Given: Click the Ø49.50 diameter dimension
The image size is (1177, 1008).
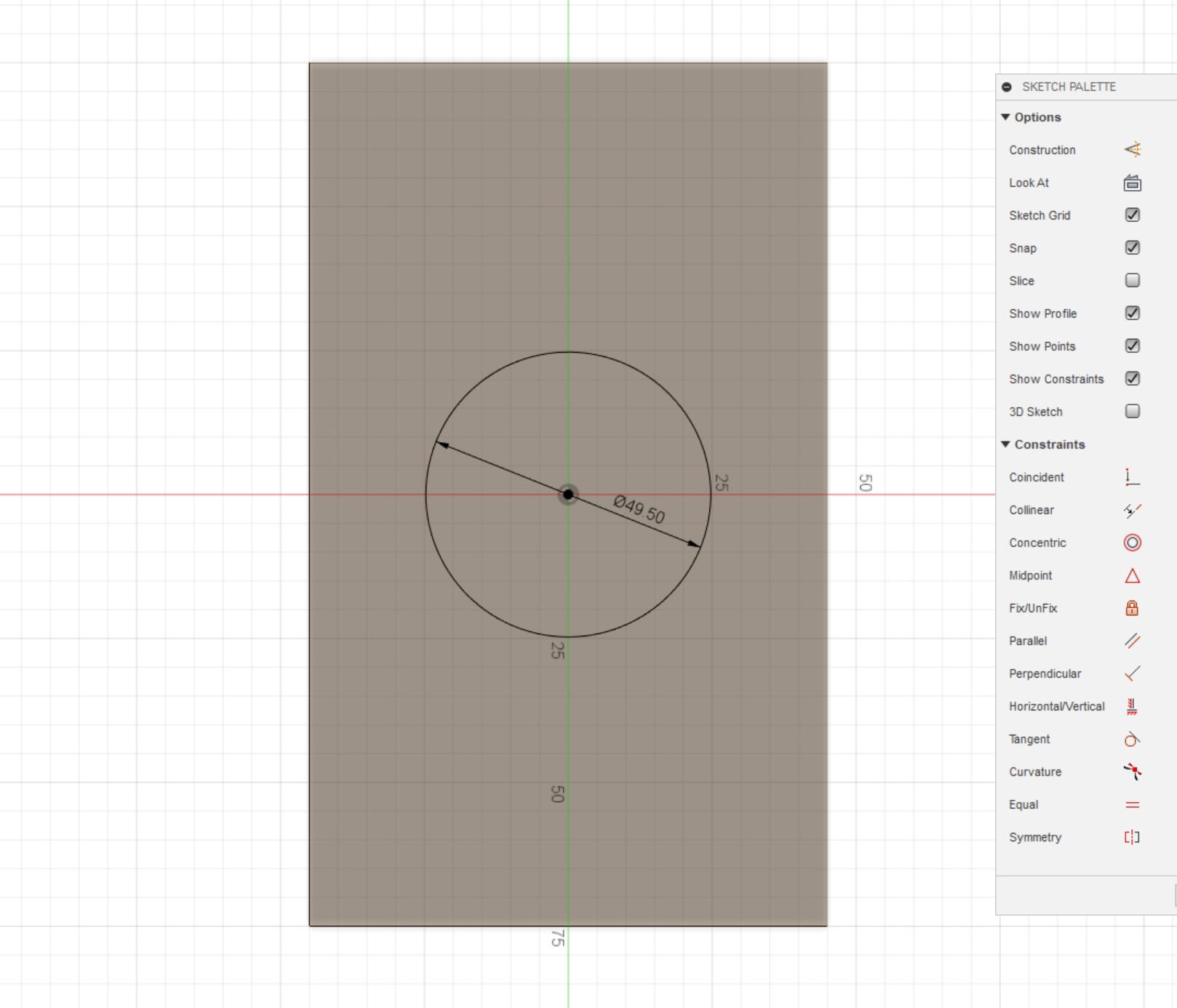Looking at the screenshot, I should (x=639, y=509).
